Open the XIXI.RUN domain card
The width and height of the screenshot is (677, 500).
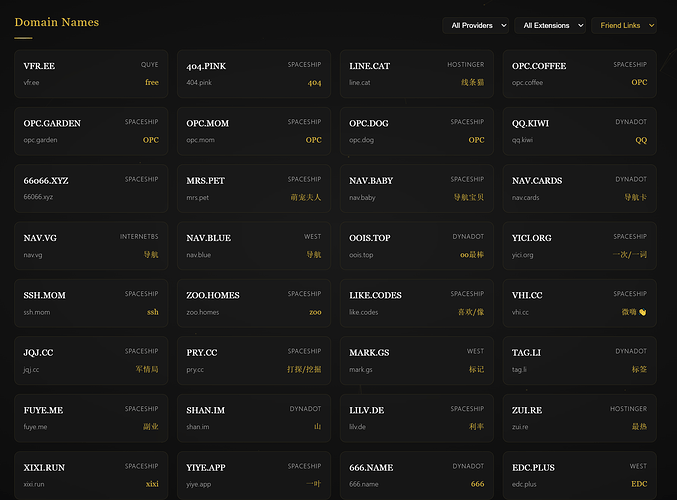91,475
